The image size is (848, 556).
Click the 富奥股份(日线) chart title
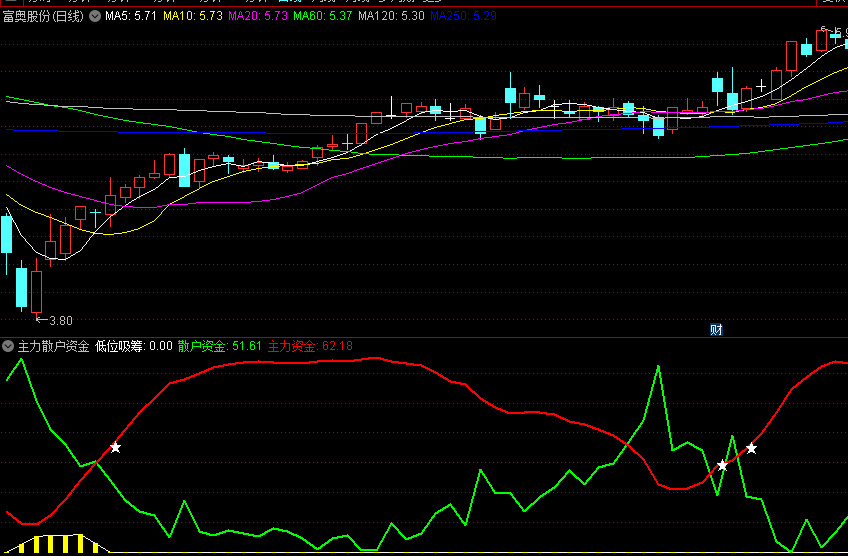(43, 16)
